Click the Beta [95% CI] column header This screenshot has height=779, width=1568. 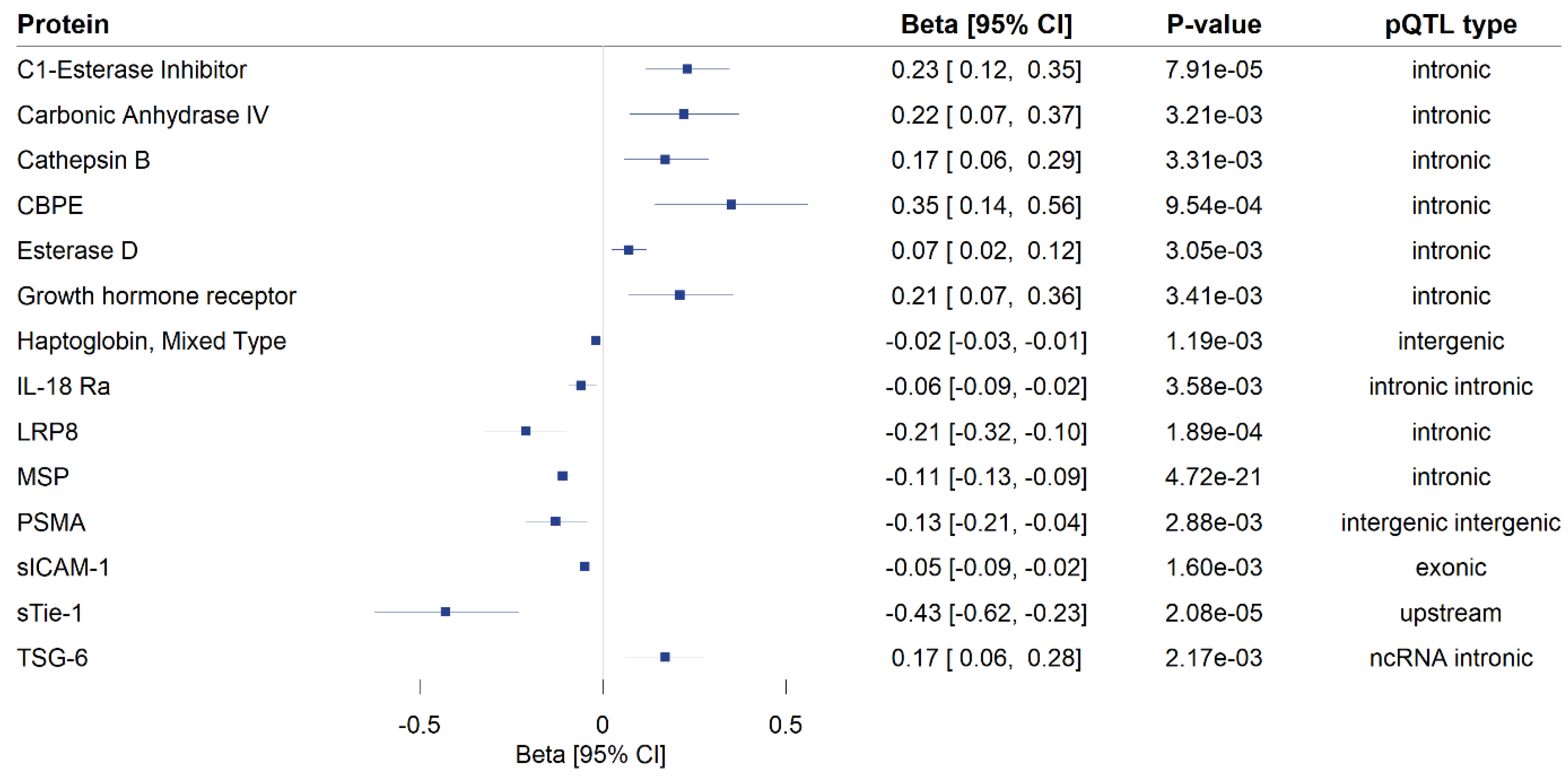986,24
